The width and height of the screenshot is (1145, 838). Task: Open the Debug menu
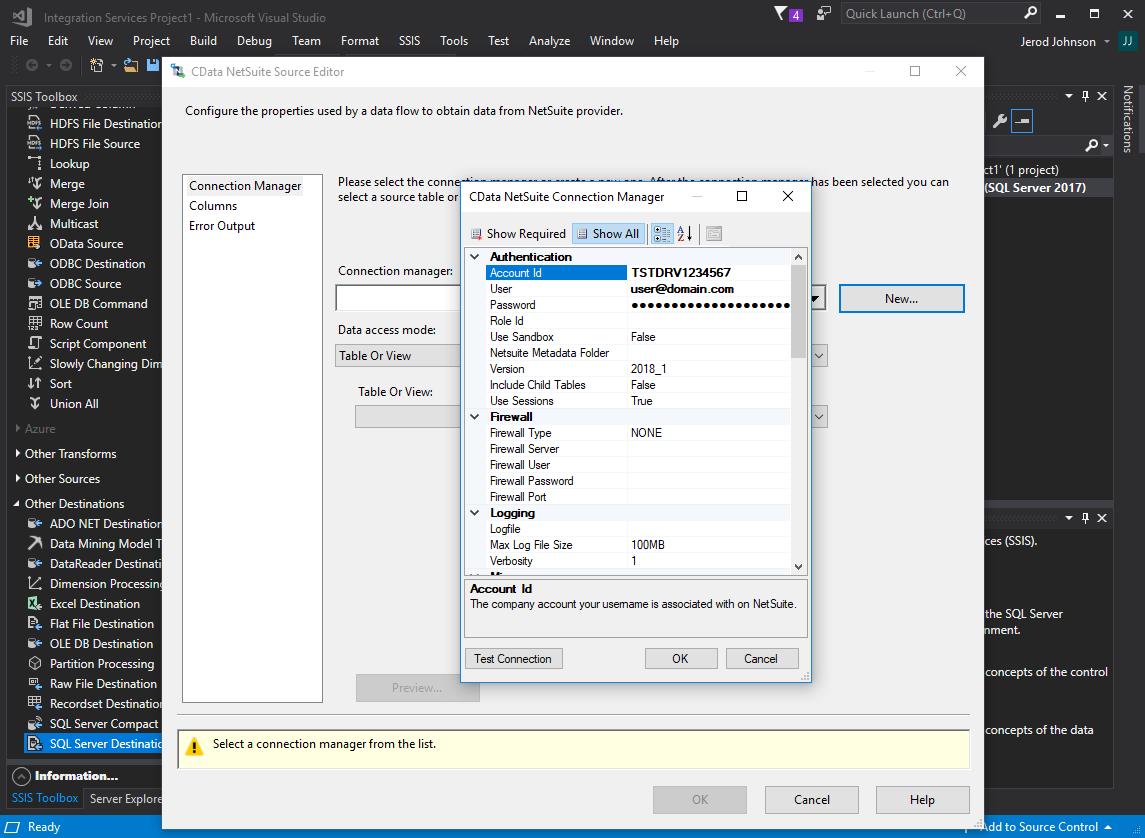tap(254, 41)
